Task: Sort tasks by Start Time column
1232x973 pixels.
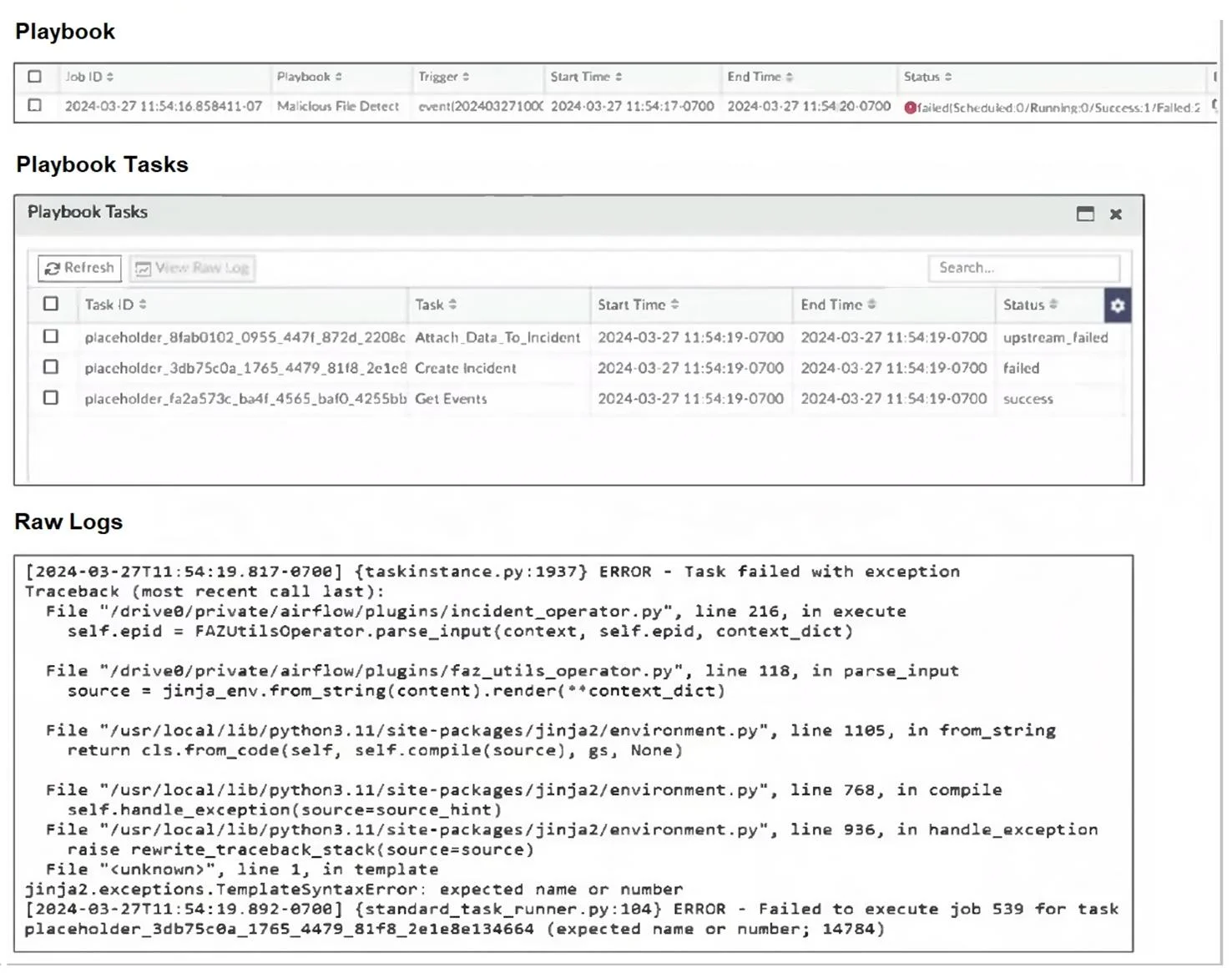Action: 639,305
